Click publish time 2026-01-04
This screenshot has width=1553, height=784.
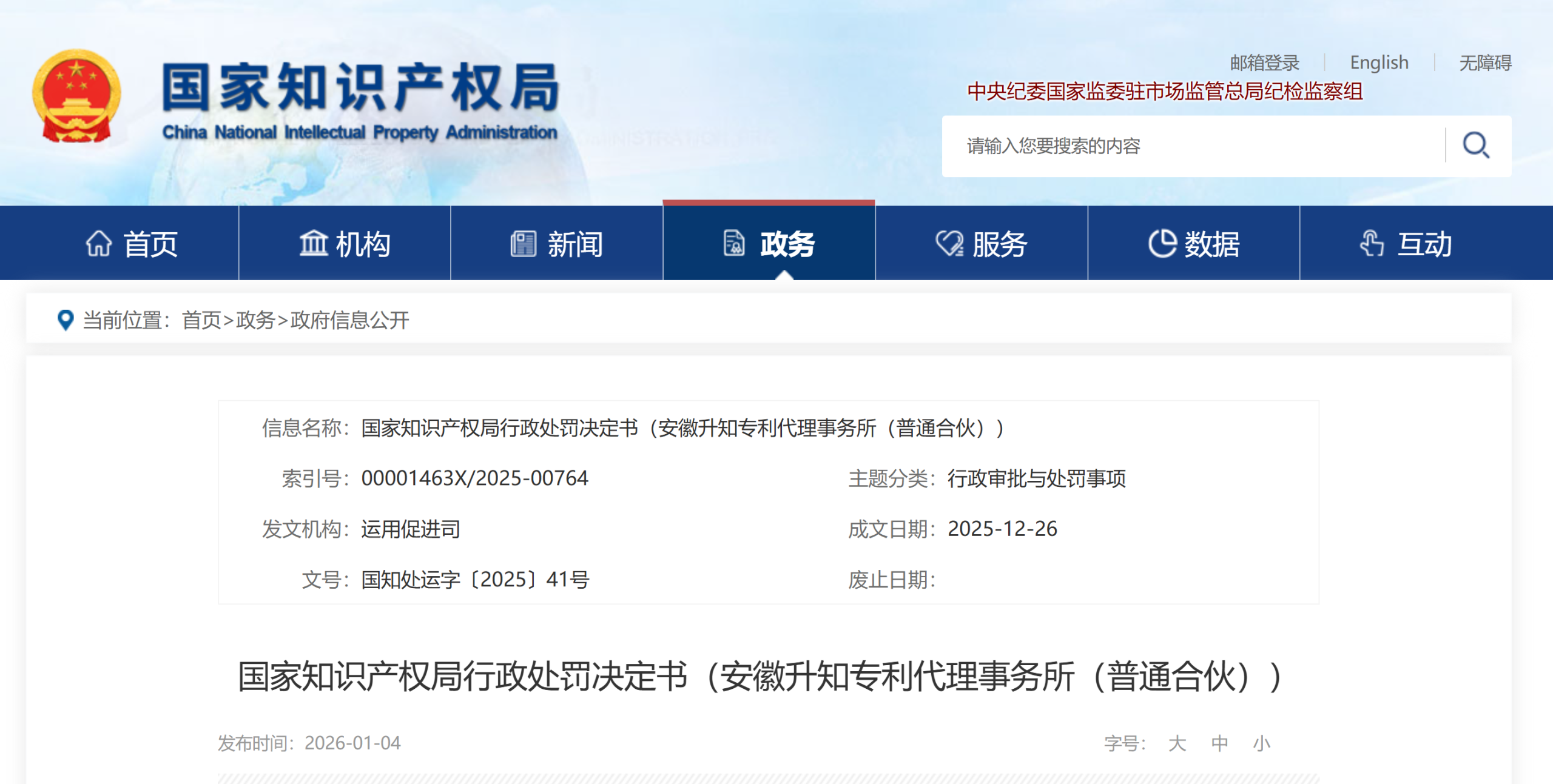(x=352, y=743)
